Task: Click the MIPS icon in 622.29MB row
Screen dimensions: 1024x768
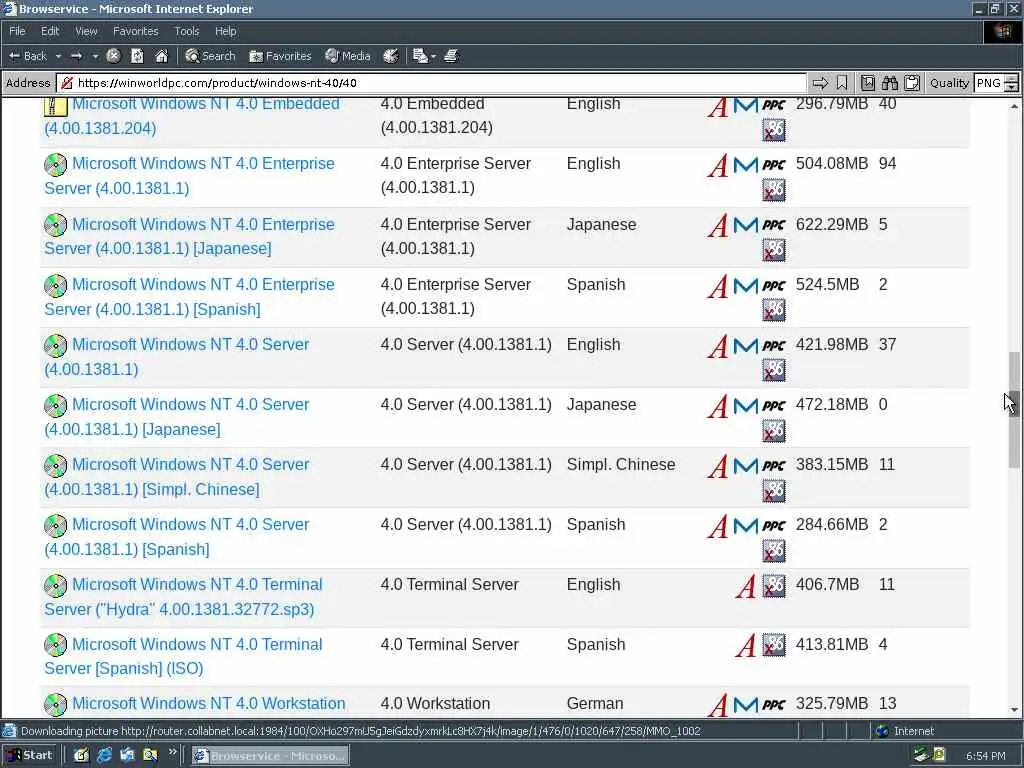Action: pyautogui.click(x=745, y=225)
